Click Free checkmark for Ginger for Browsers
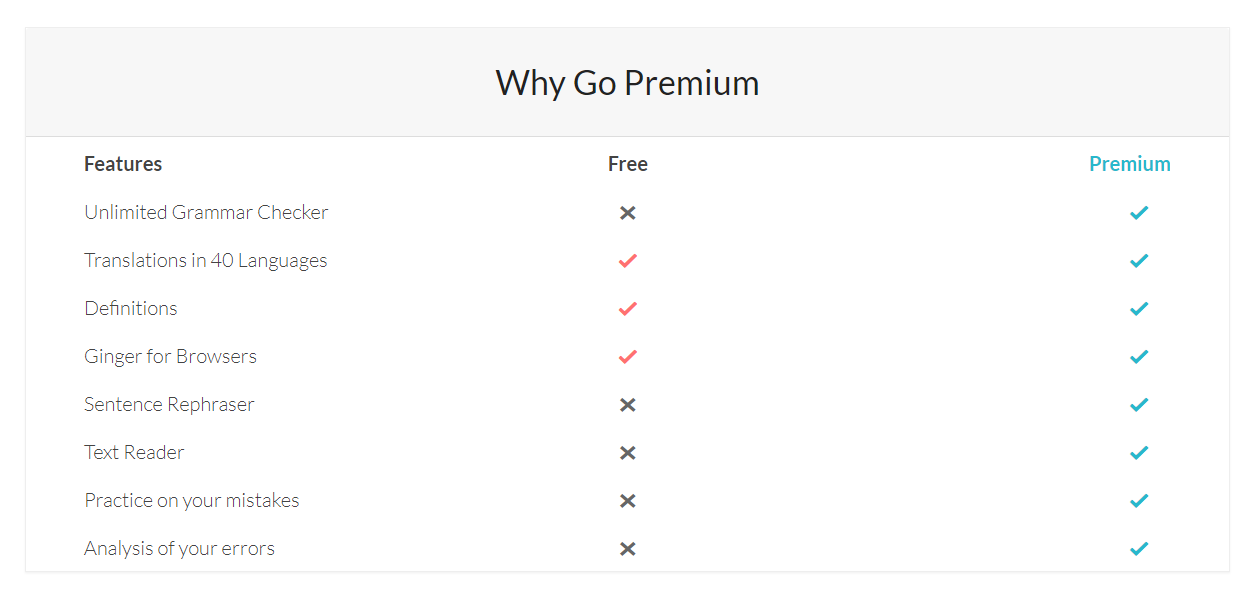The image size is (1257, 590). (x=628, y=357)
